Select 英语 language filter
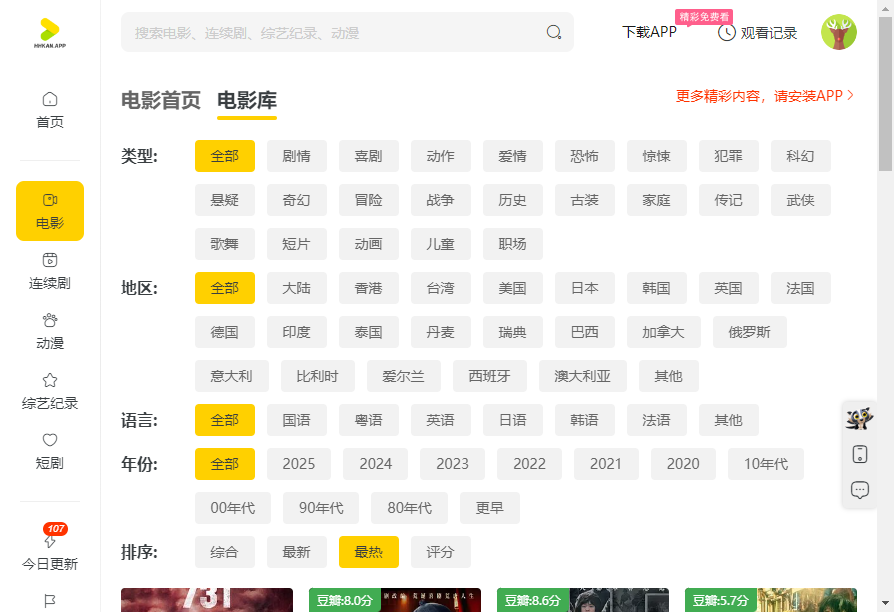894x612 pixels. (441, 420)
